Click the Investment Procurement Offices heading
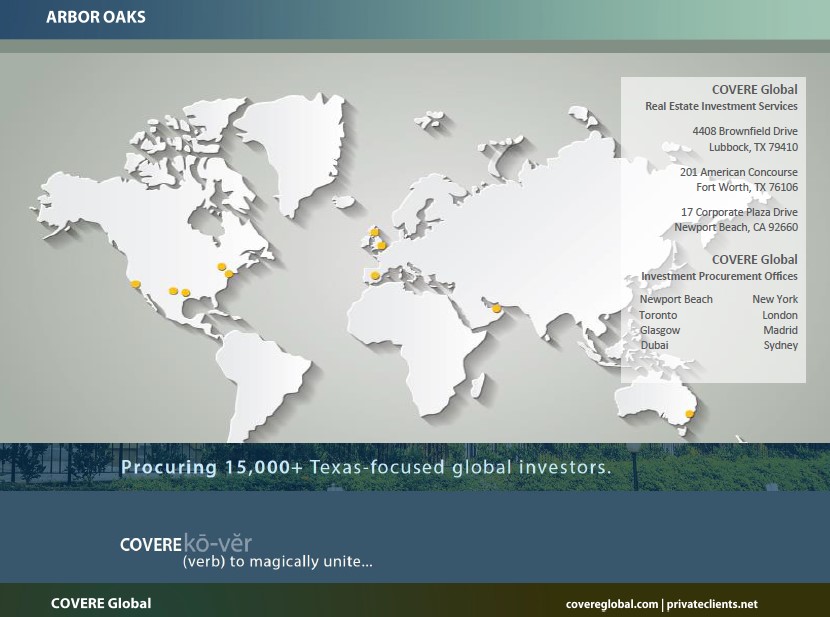 [719, 276]
